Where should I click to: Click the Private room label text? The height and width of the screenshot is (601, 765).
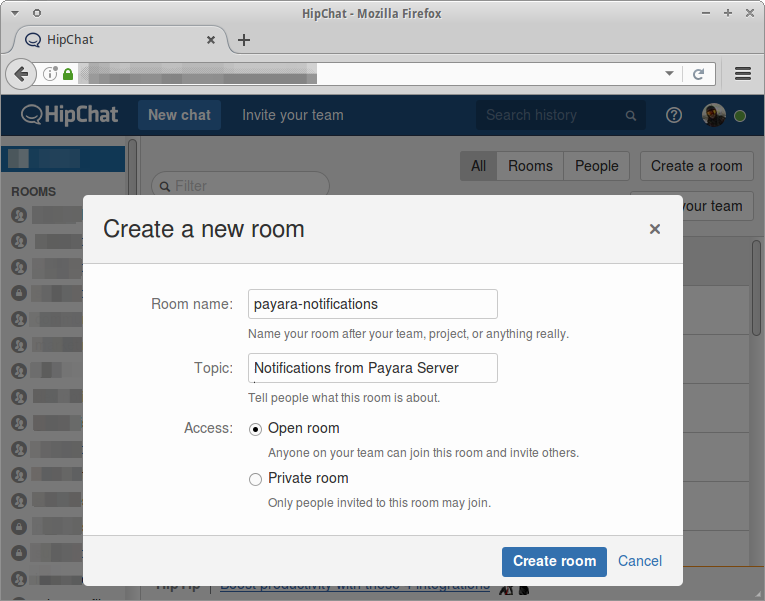308,478
